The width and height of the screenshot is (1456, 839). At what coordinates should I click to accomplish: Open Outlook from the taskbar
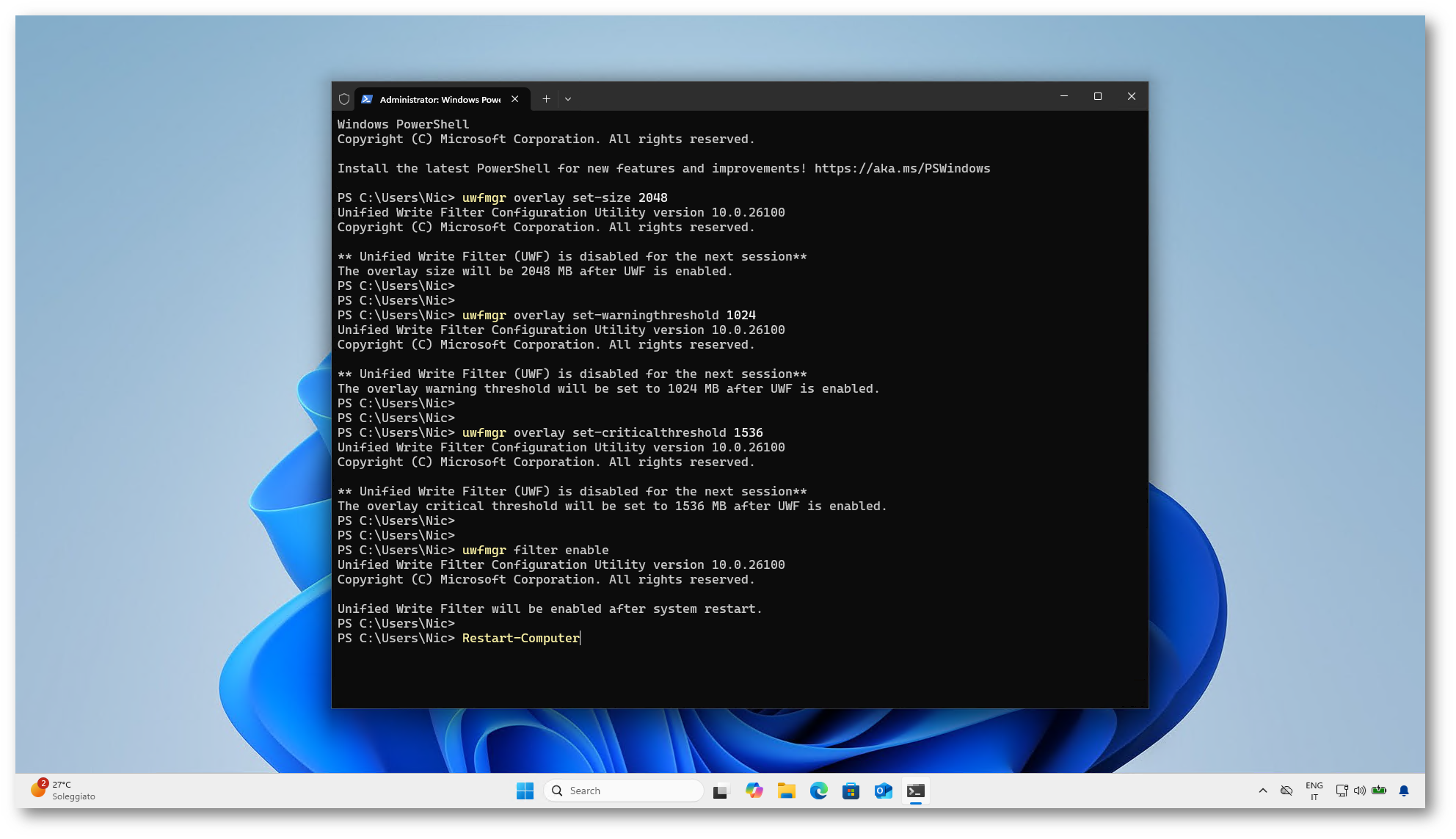pyautogui.click(x=884, y=791)
